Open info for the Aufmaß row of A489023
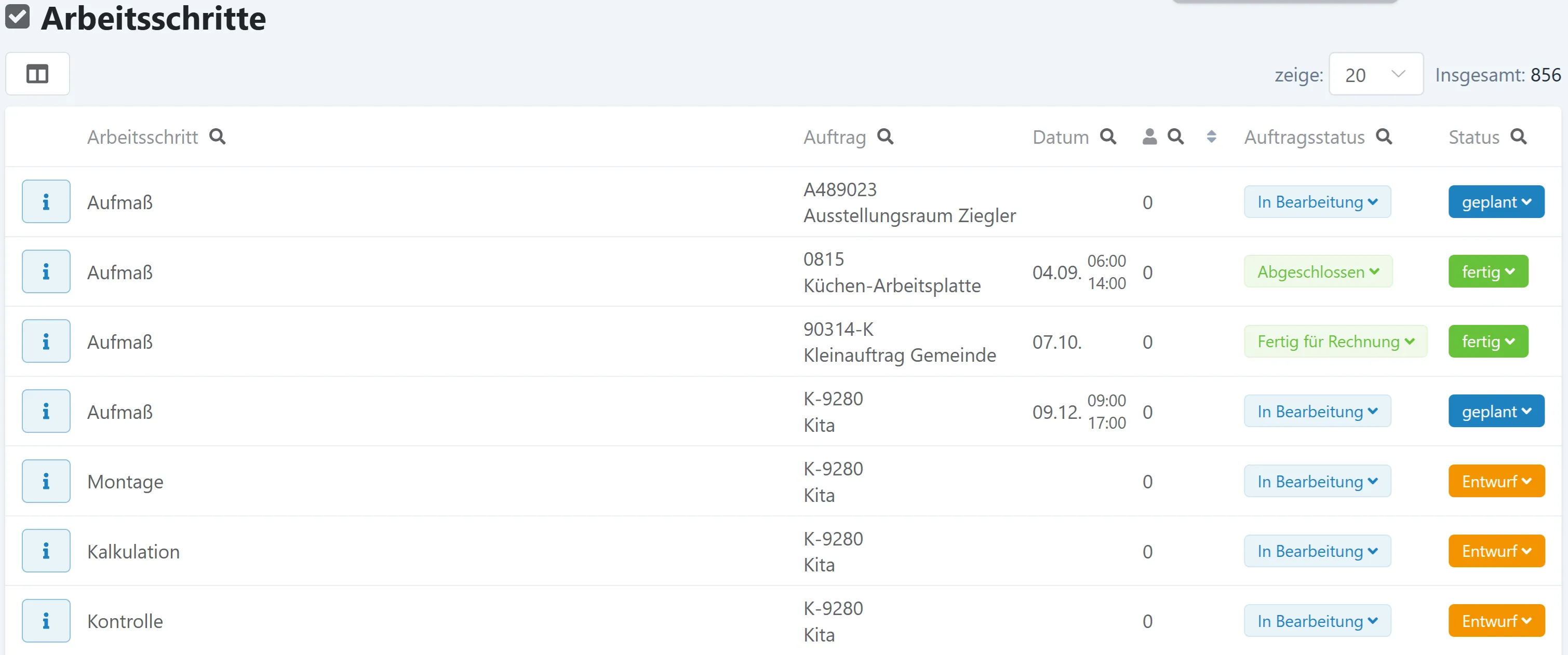This screenshot has height=655, width=1568. point(46,201)
